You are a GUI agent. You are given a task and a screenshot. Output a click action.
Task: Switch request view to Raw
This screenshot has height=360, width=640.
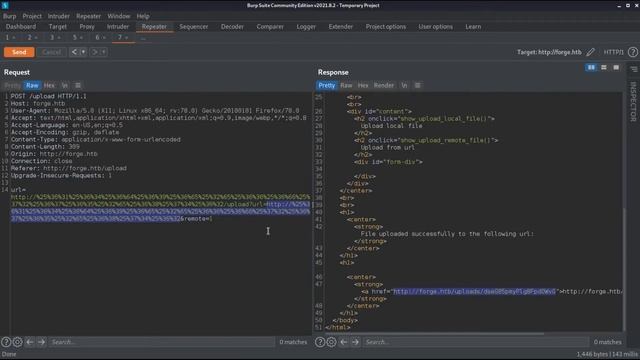(x=32, y=85)
